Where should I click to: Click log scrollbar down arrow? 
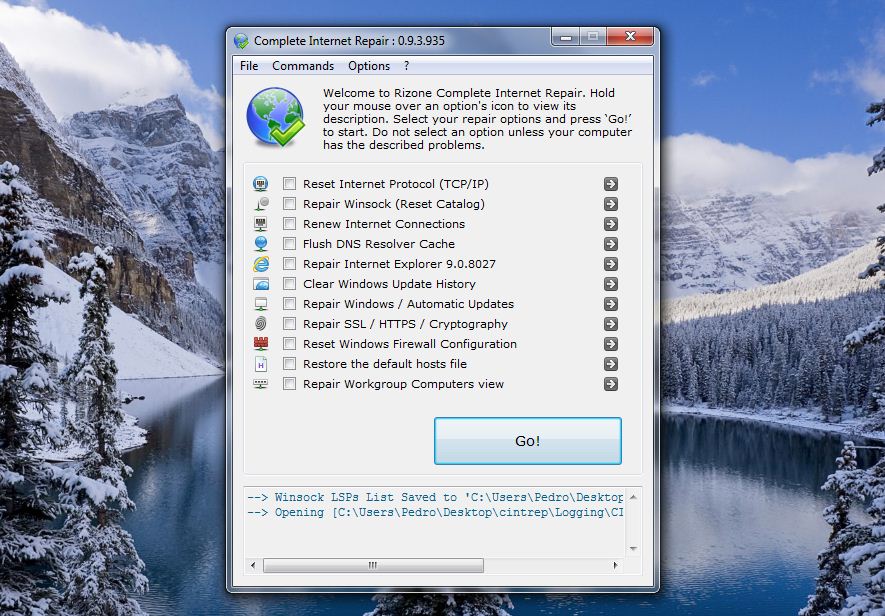click(633, 548)
